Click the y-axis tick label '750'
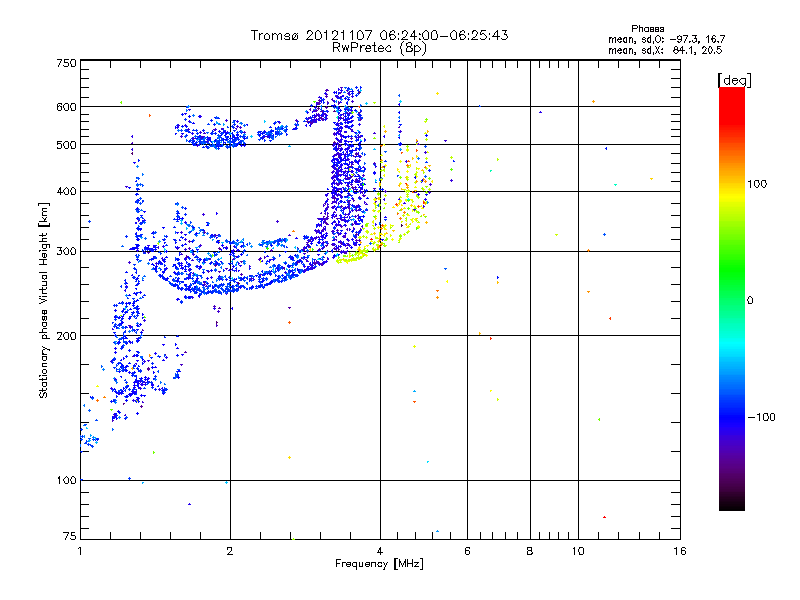Image resolution: width=800 pixels, height=600 pixels. pyautogui.click(x=67, y=63)
